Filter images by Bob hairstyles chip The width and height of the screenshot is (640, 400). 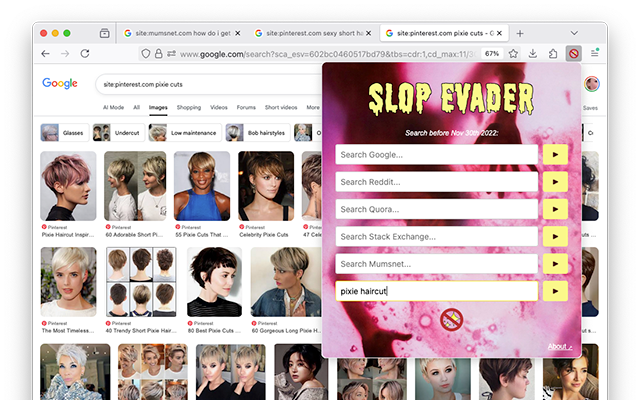pyautogui.click(x=258, y=133)
